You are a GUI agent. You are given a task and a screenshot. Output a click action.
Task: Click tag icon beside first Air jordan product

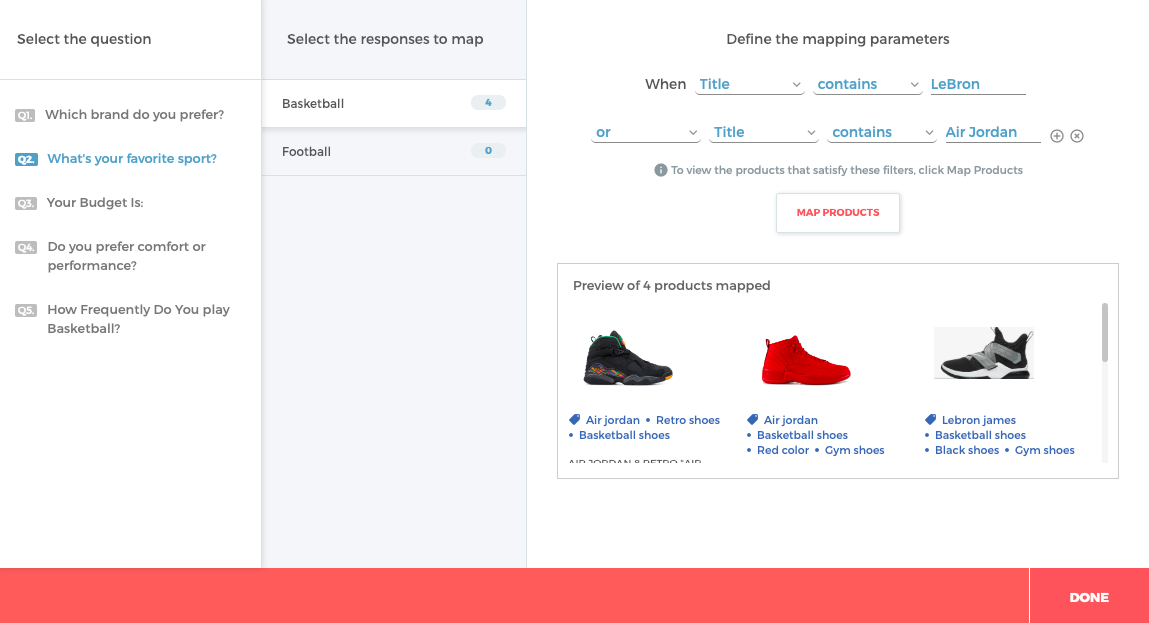[x=574, y=420]
